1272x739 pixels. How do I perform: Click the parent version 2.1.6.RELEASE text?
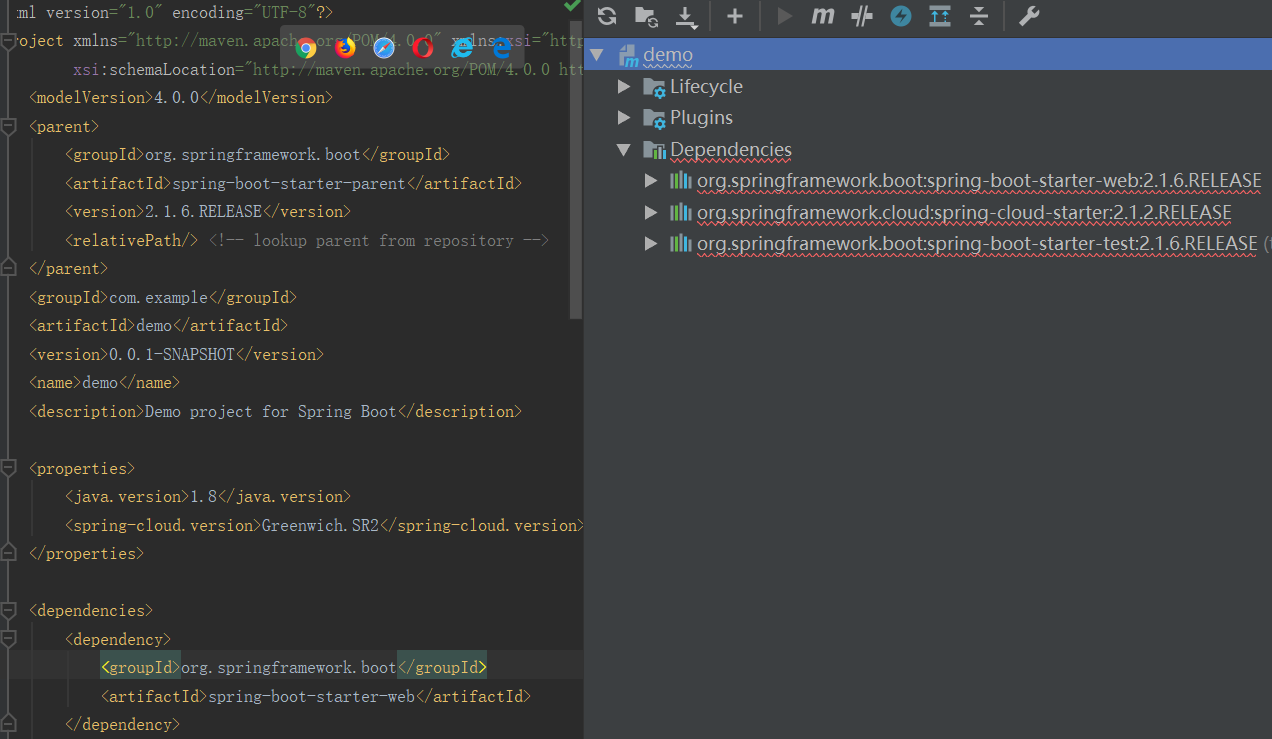203,212
